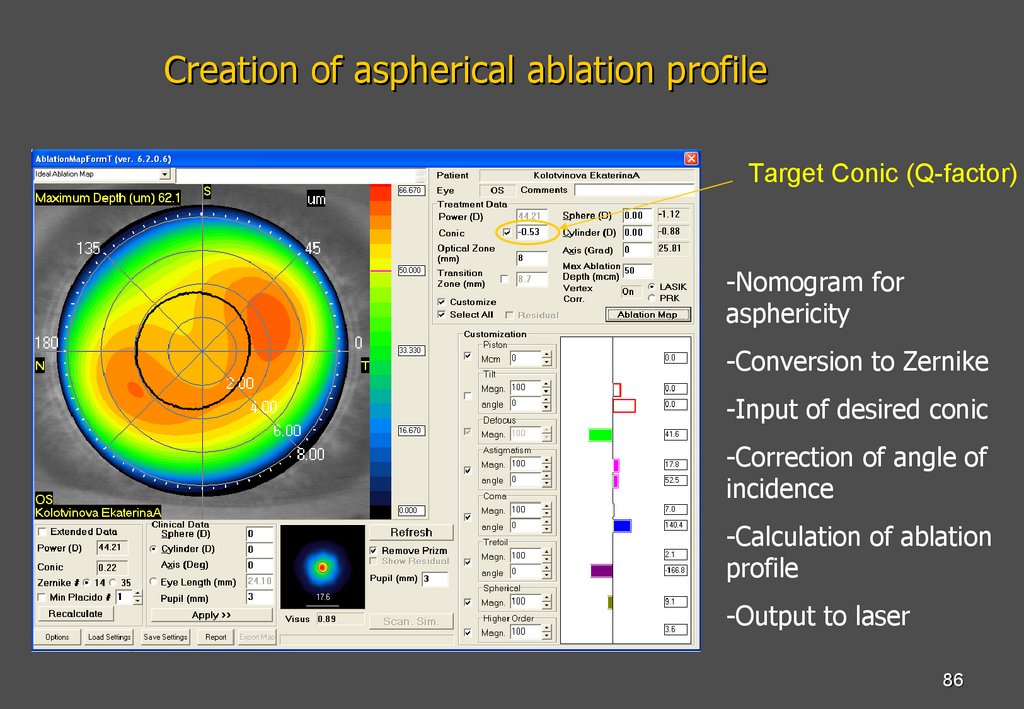Increase the Piston Mcm value with its stepper
The width and height of the screenshot is (1024, 709).
pos(546,353)
